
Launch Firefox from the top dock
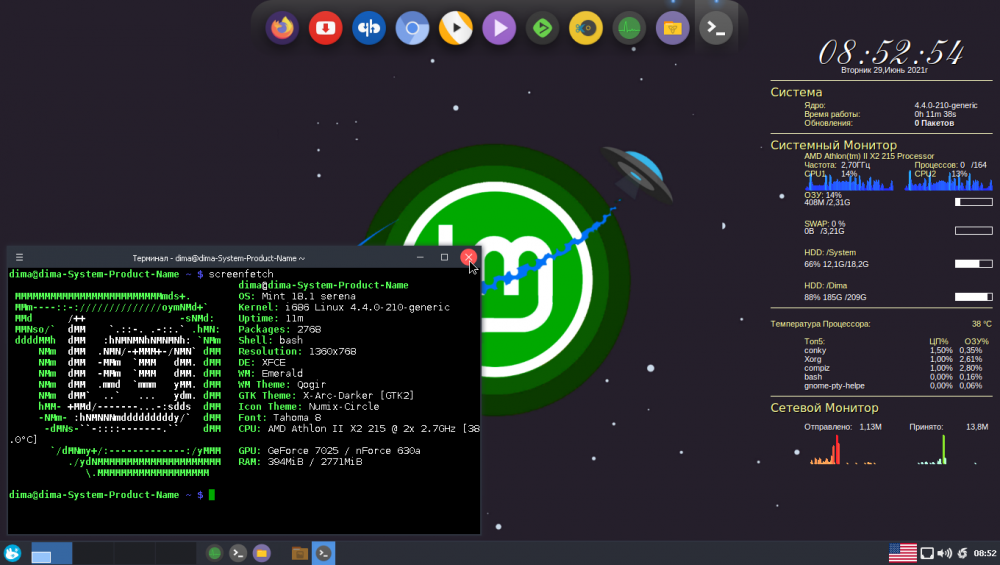(282, 28)
